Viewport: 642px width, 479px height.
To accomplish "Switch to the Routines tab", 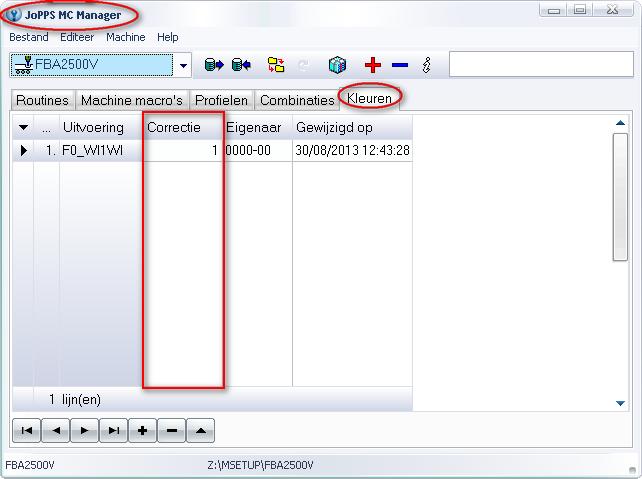I will [42, 100].
